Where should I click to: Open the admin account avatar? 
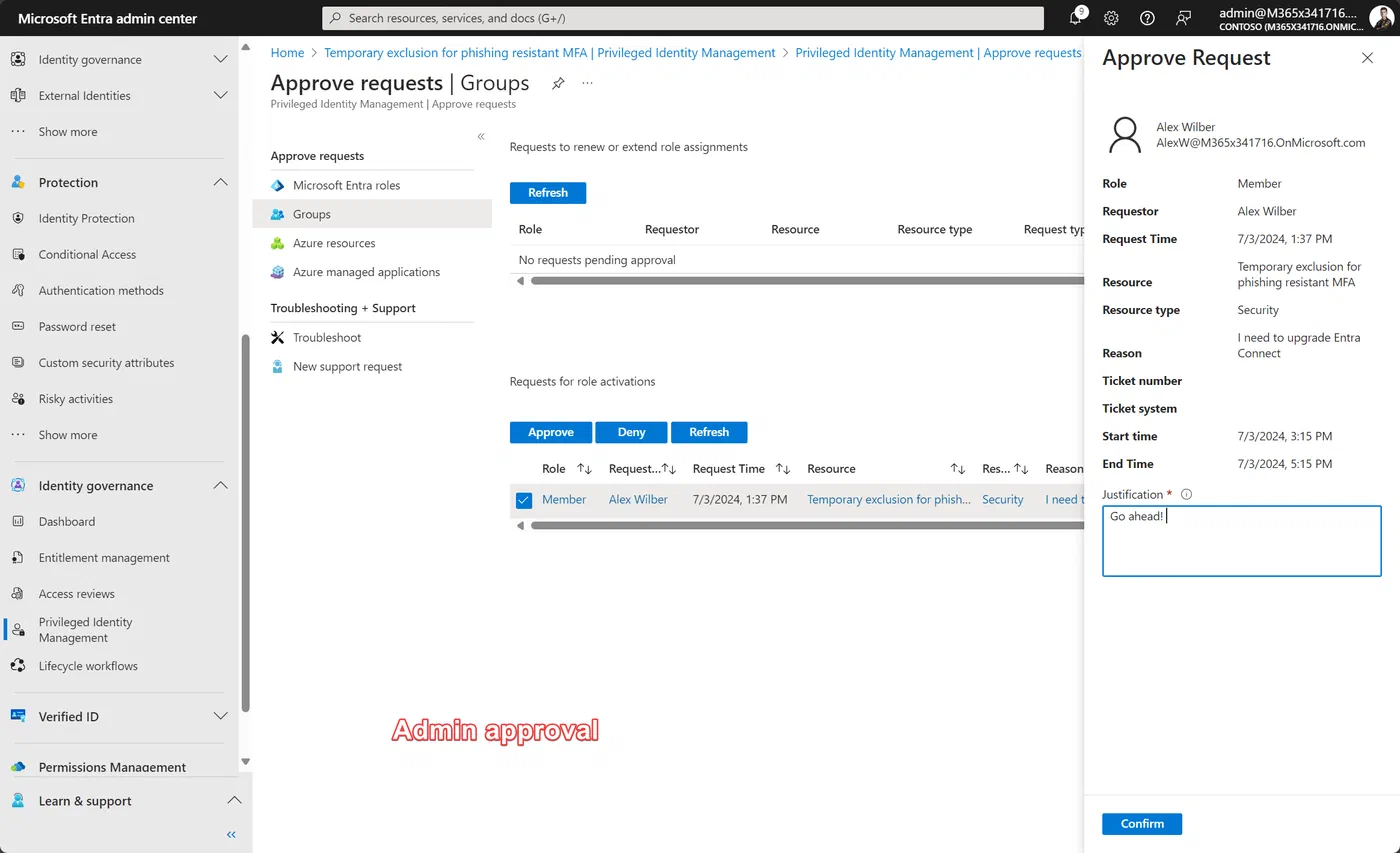tap(1381, 18)
